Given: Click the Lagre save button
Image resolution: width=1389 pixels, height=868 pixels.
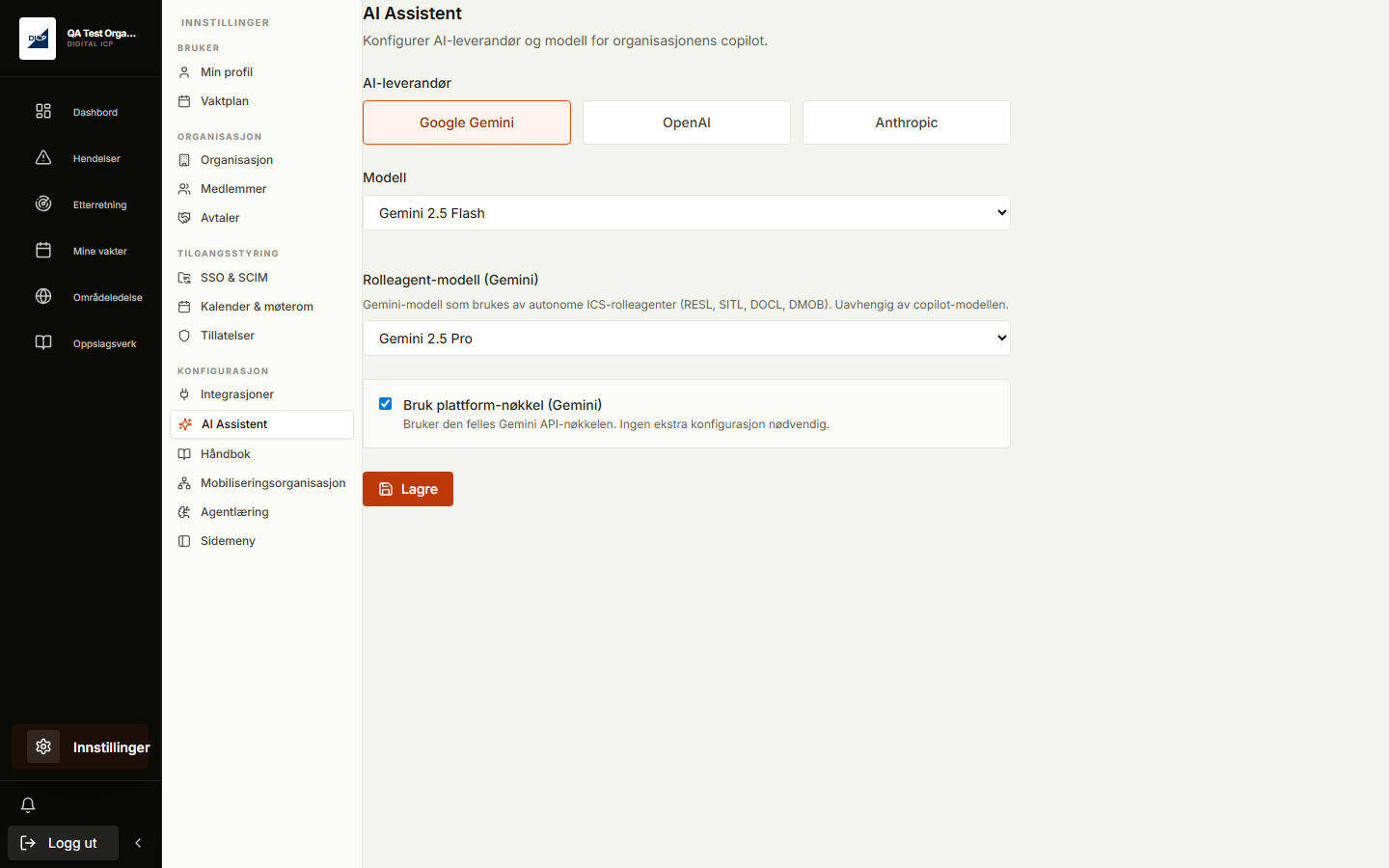Looking at the screenshot, I should click(x=408, y=489).
